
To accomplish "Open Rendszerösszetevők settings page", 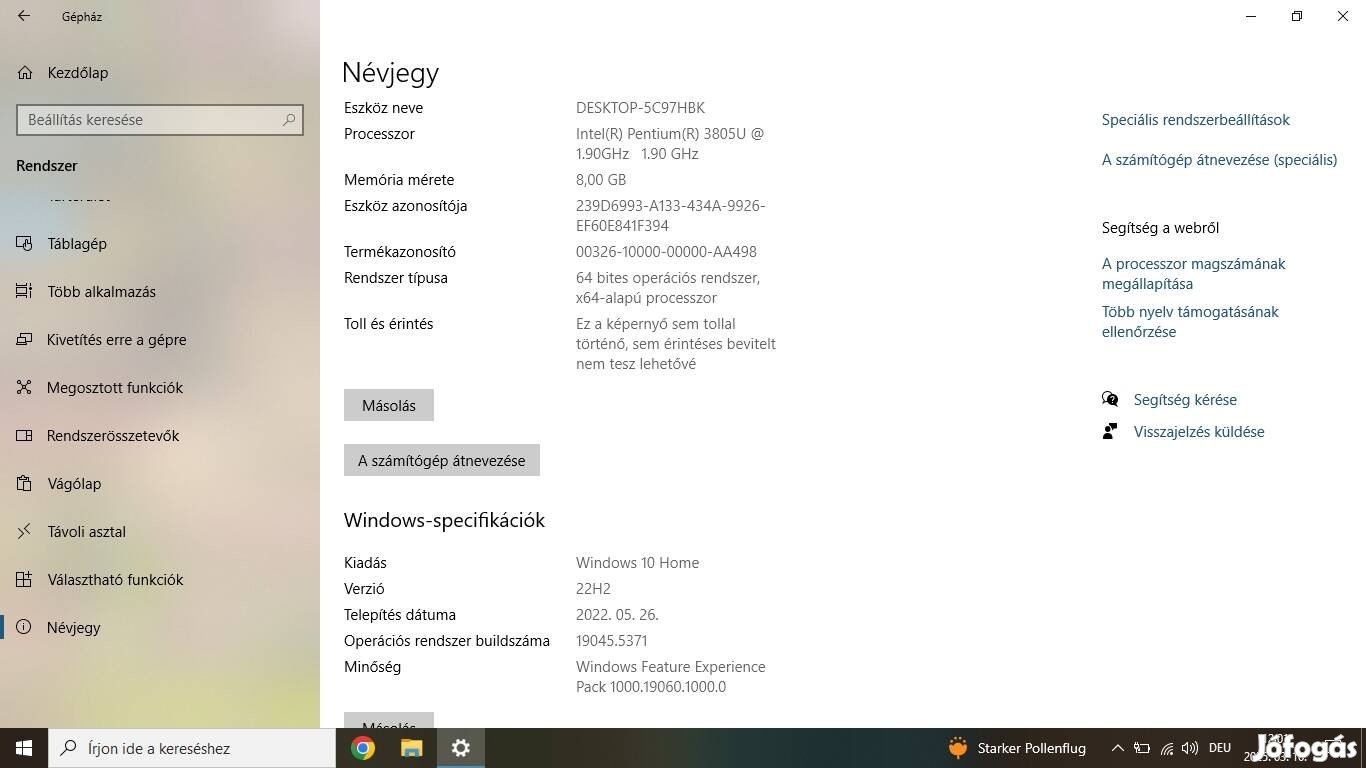I will coord(160,435).
